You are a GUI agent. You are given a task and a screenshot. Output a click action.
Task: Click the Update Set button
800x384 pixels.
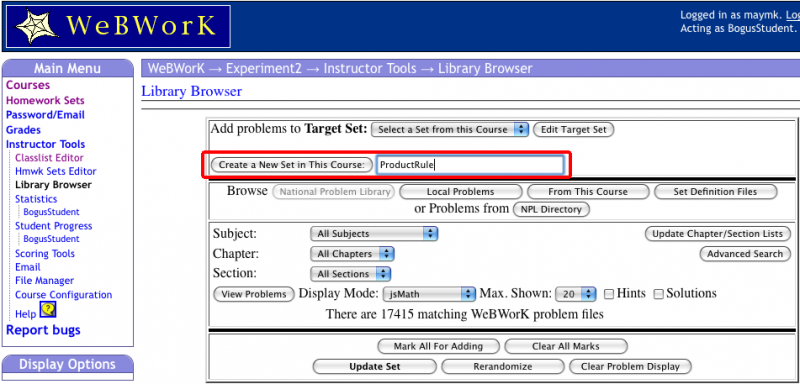click(x=374, y=366)
